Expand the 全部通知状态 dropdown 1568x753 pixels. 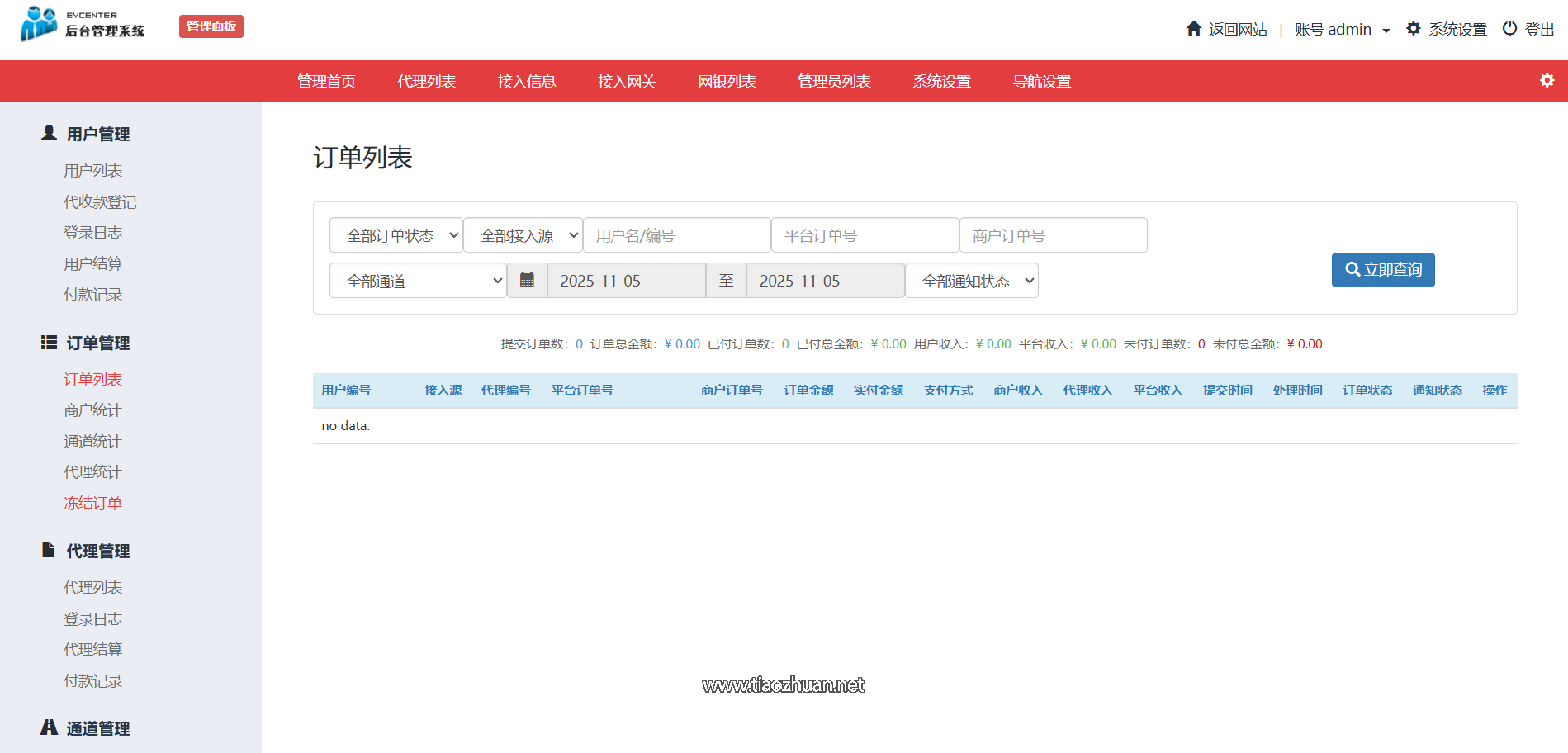point(971,281)
